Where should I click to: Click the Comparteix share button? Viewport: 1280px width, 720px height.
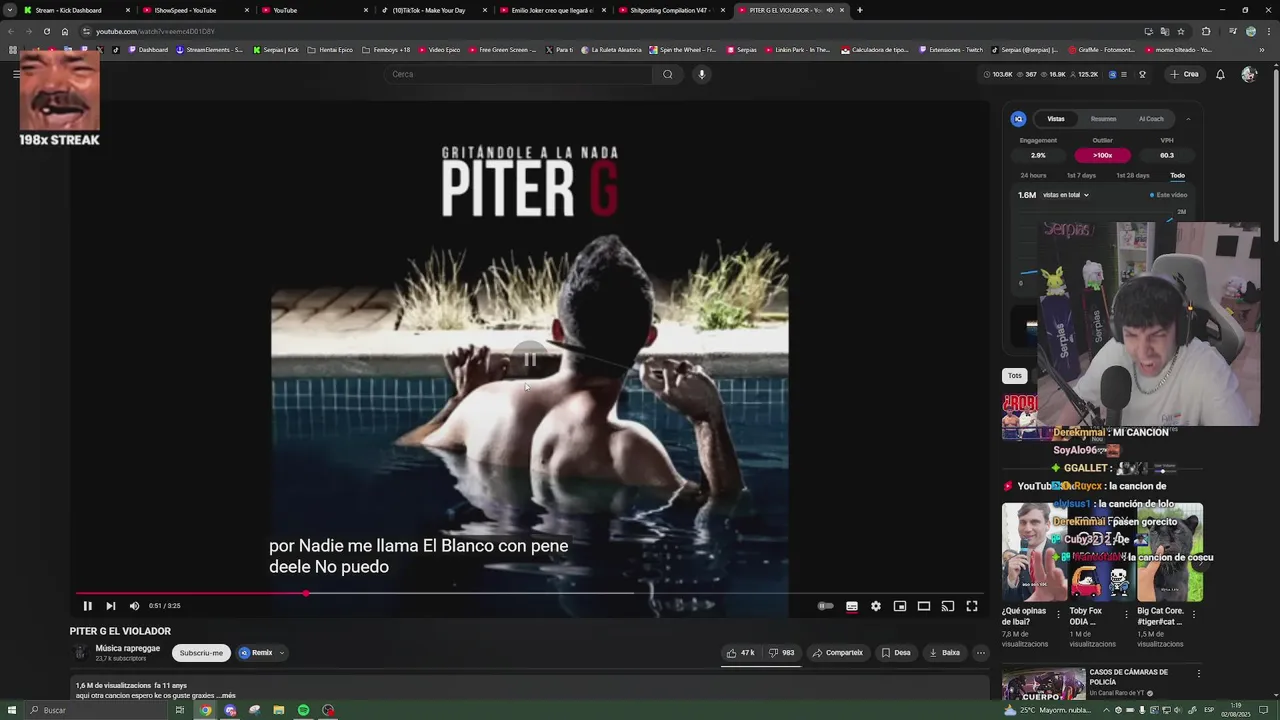tap(837, 653)
